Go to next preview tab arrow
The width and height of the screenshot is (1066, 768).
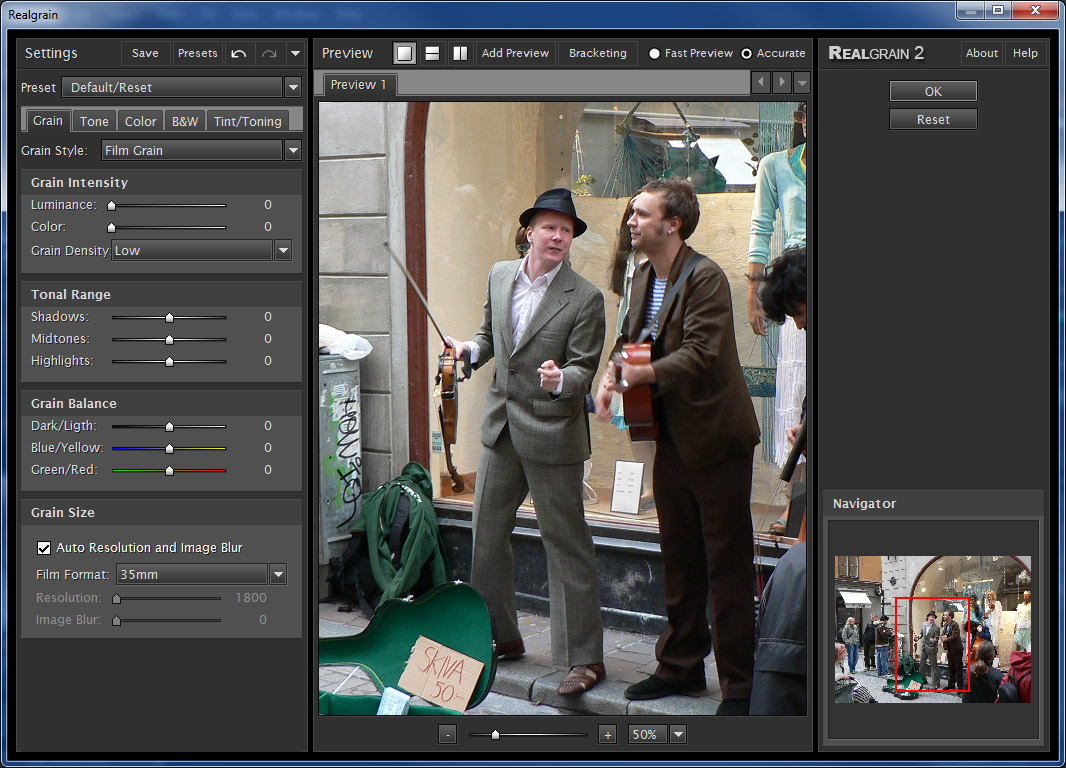tap(782, 82)
